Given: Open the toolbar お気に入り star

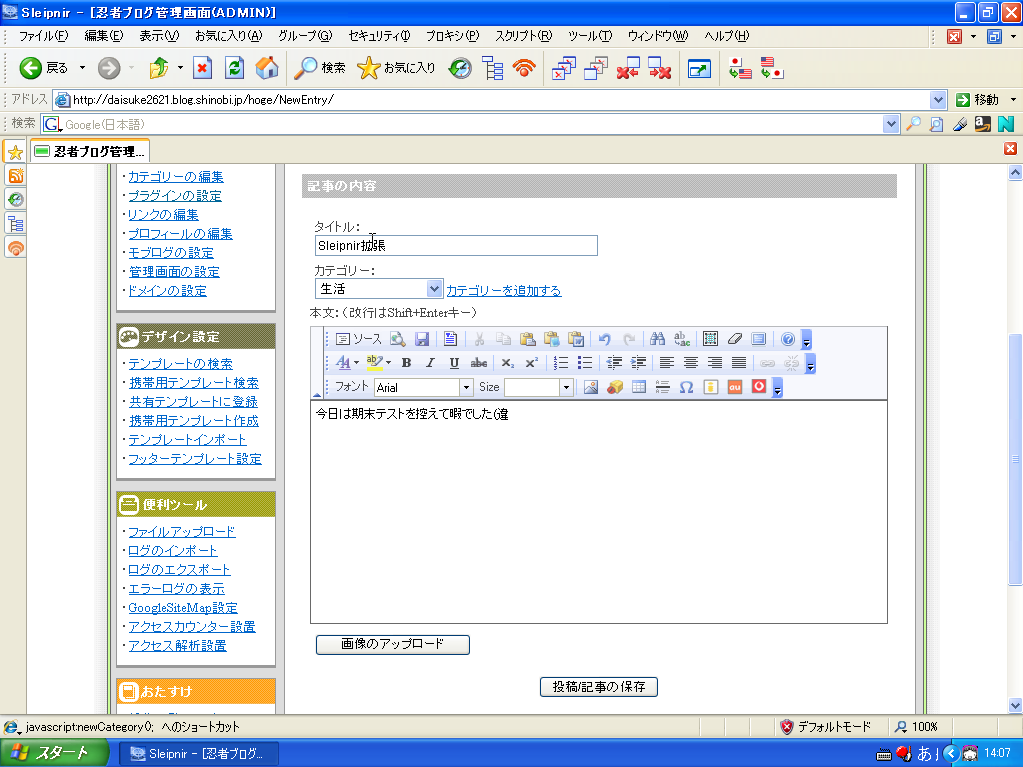Looking at the screenshot, I should point(396,67).
